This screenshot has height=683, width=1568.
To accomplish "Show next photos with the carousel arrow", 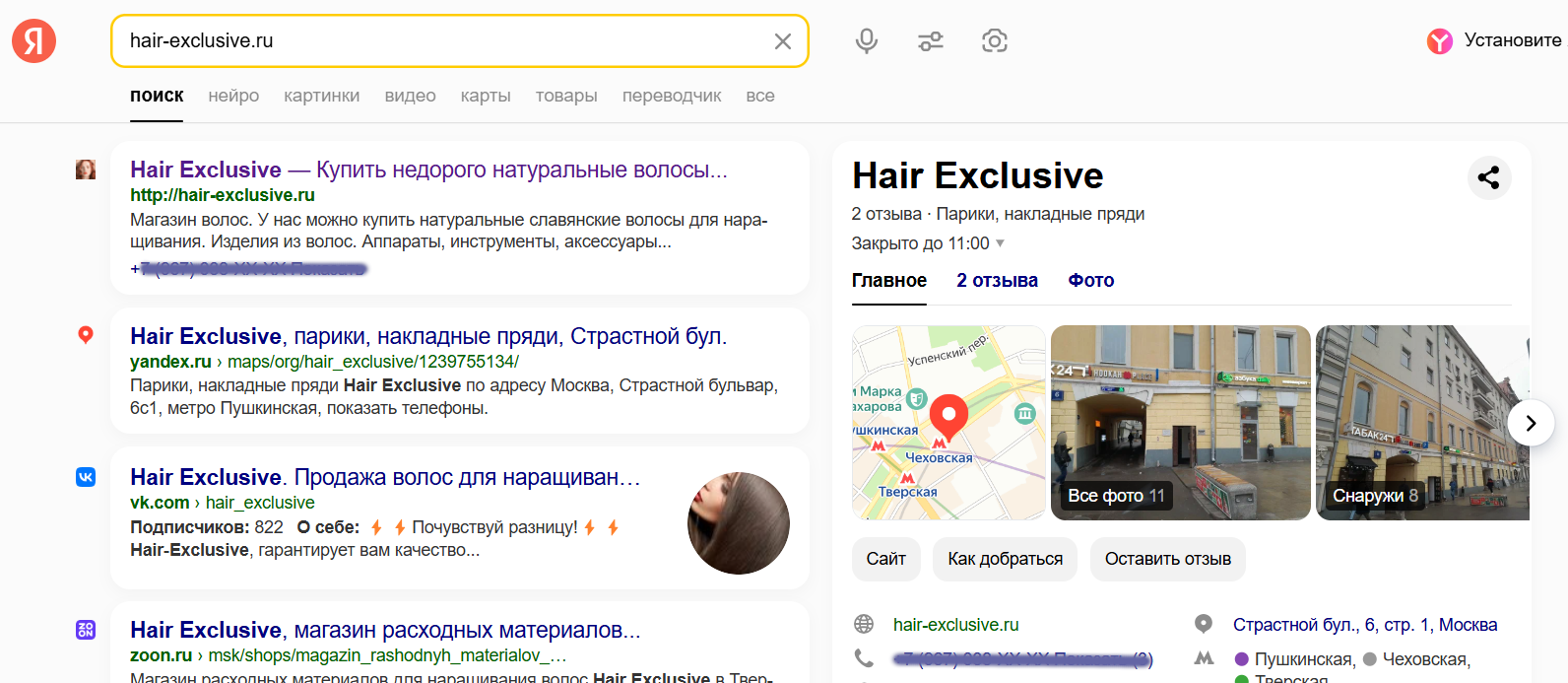I will pyautogui.click(x=1531, y=423).
